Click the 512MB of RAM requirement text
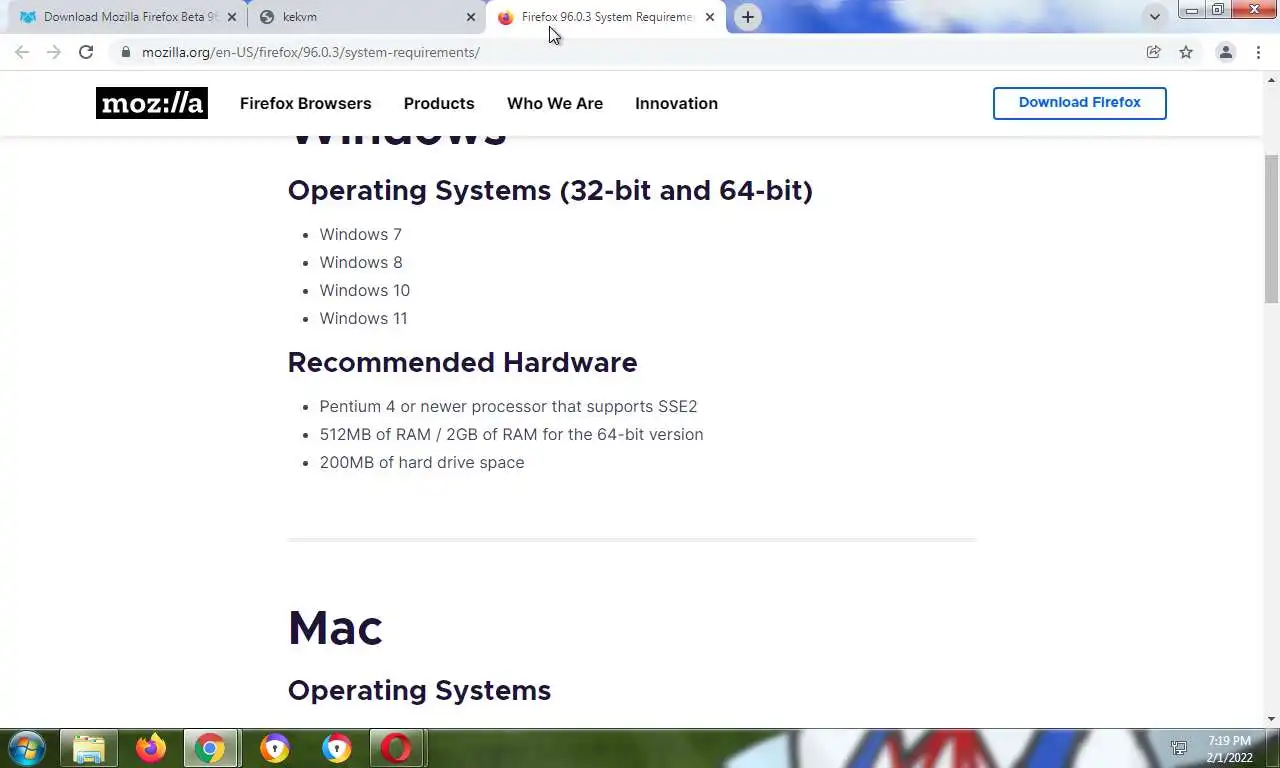Screen dimensions: 1280x768 [x=511, y=434]
